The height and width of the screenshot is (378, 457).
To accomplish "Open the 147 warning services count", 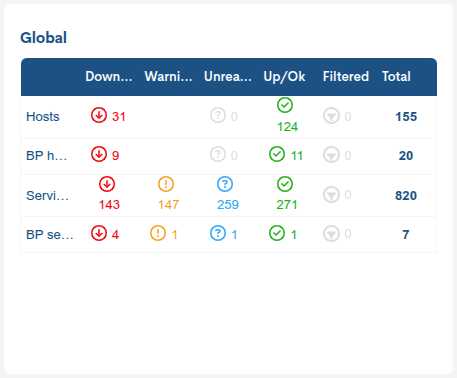I will (x=168, y=204).
